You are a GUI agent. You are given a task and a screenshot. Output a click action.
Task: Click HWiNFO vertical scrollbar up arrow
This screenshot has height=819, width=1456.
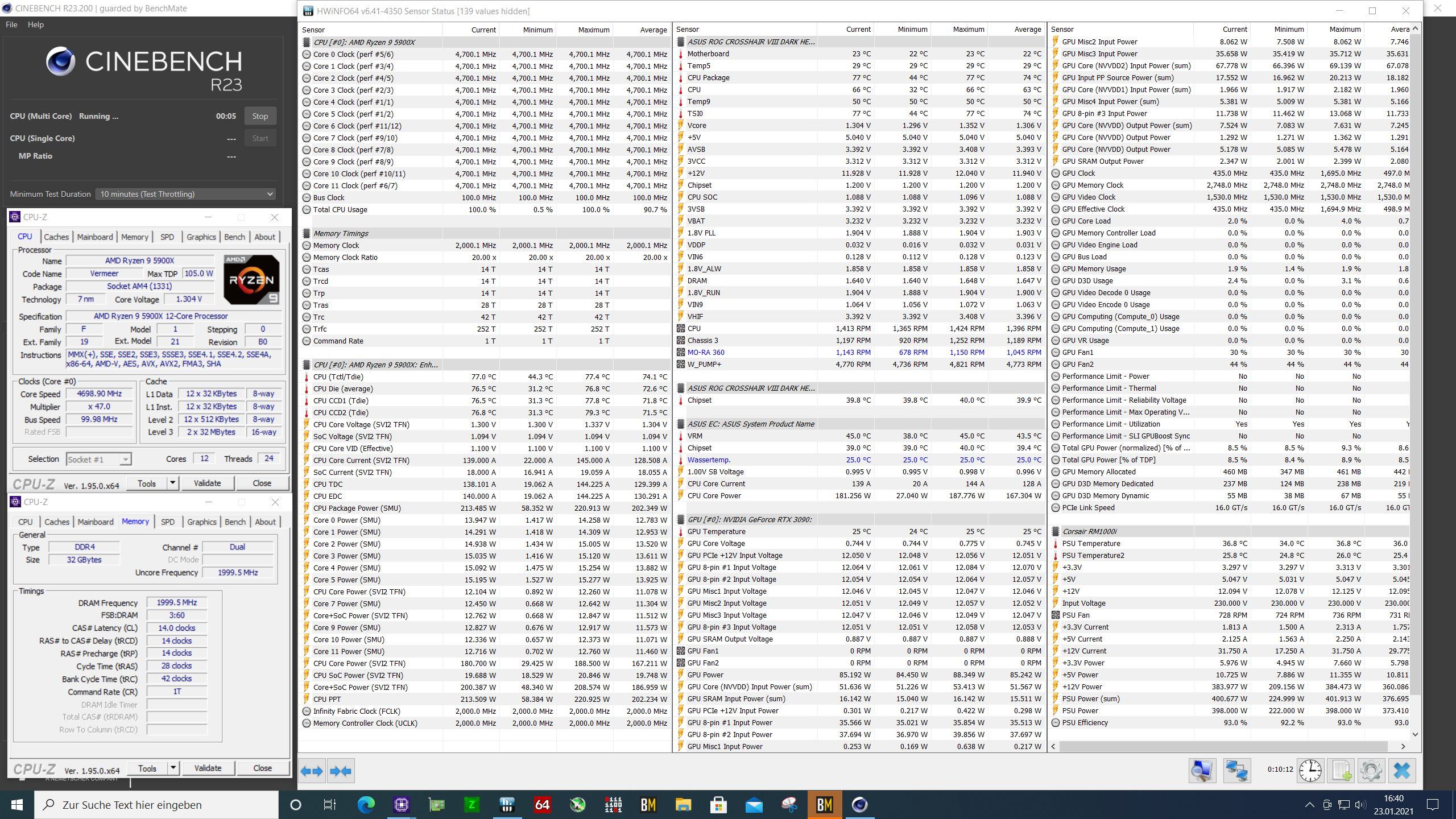(1415, 28)
